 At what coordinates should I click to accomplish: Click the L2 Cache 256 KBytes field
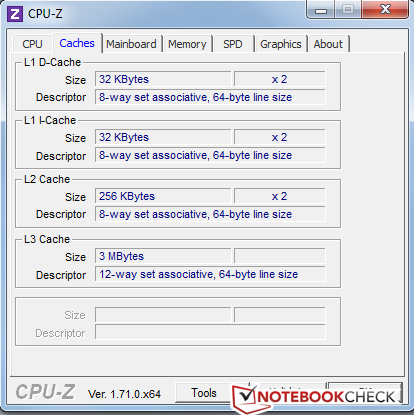pyautogui.click(x=163, y=196)
